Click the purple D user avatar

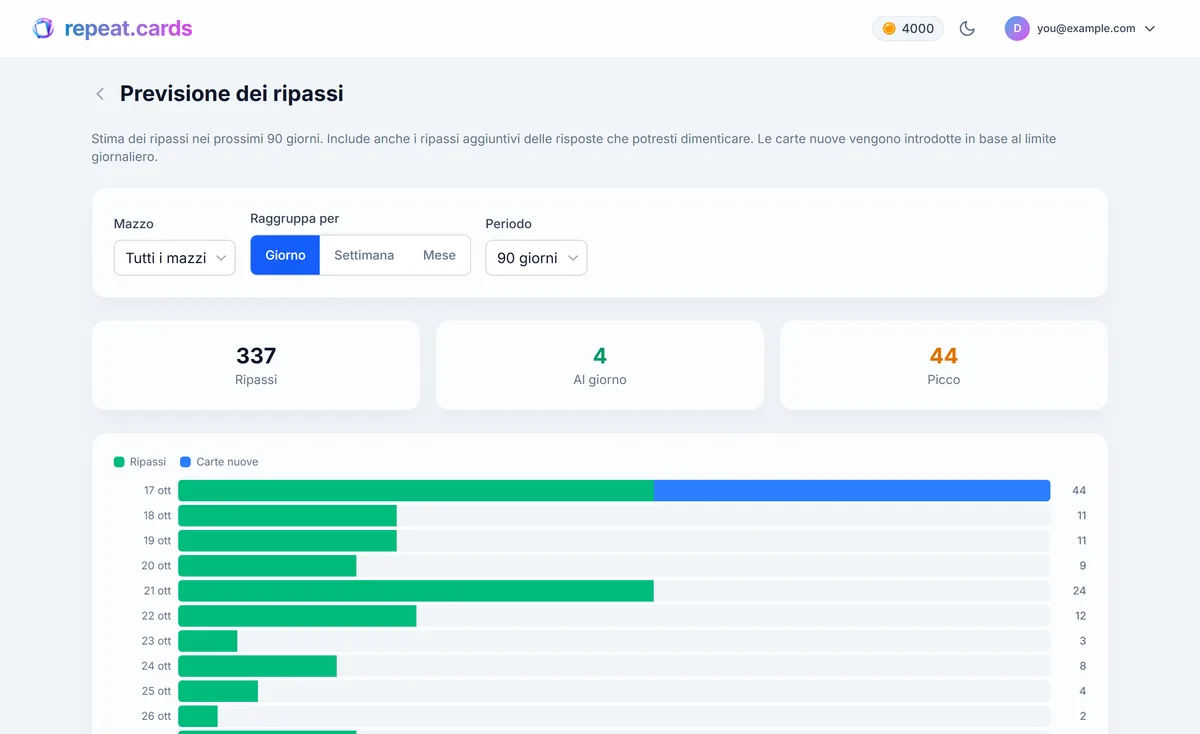point(1017,28)
